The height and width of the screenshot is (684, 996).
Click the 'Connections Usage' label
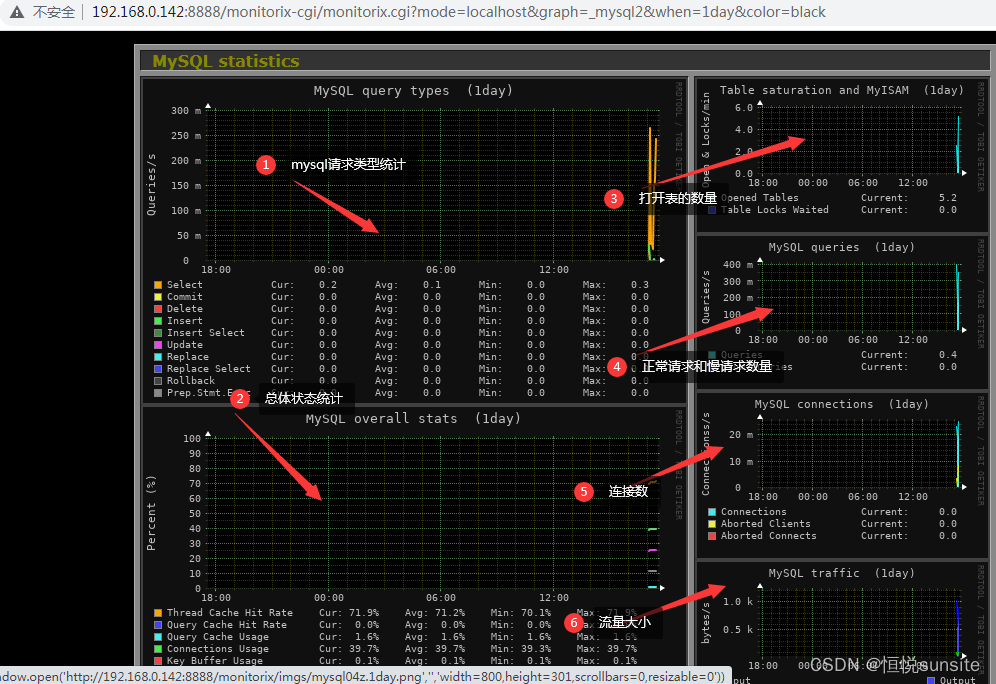pyautogui.click(x=217, y=649)
